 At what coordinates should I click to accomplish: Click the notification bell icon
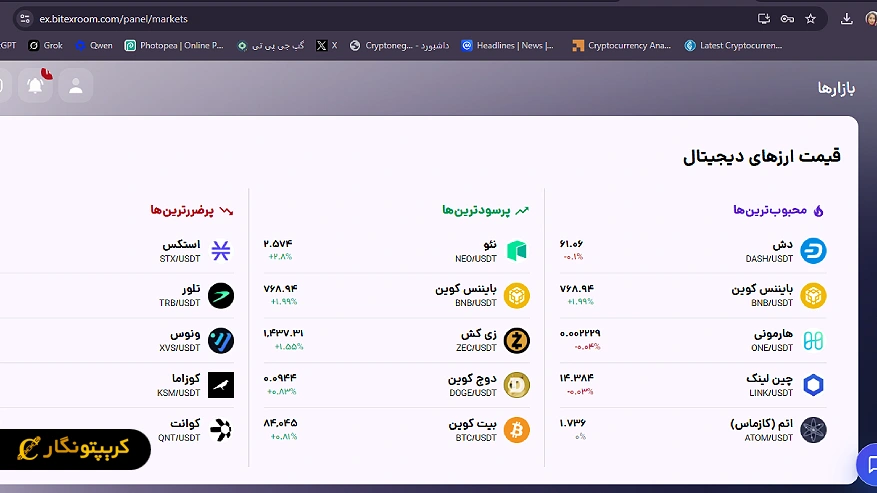[x=35, y=86]
